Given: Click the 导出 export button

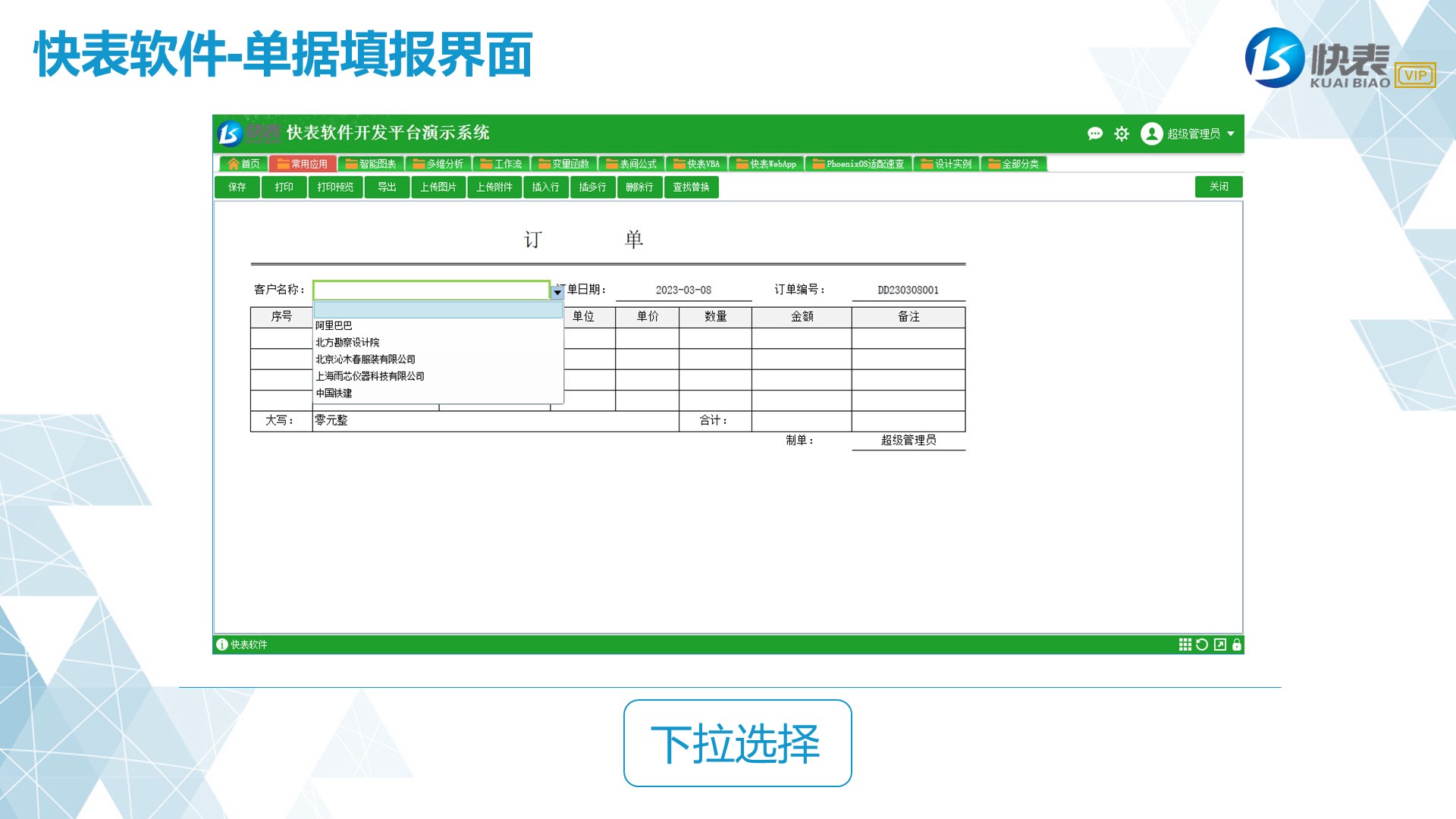Looking at the screenshot, I should point(388,187).
